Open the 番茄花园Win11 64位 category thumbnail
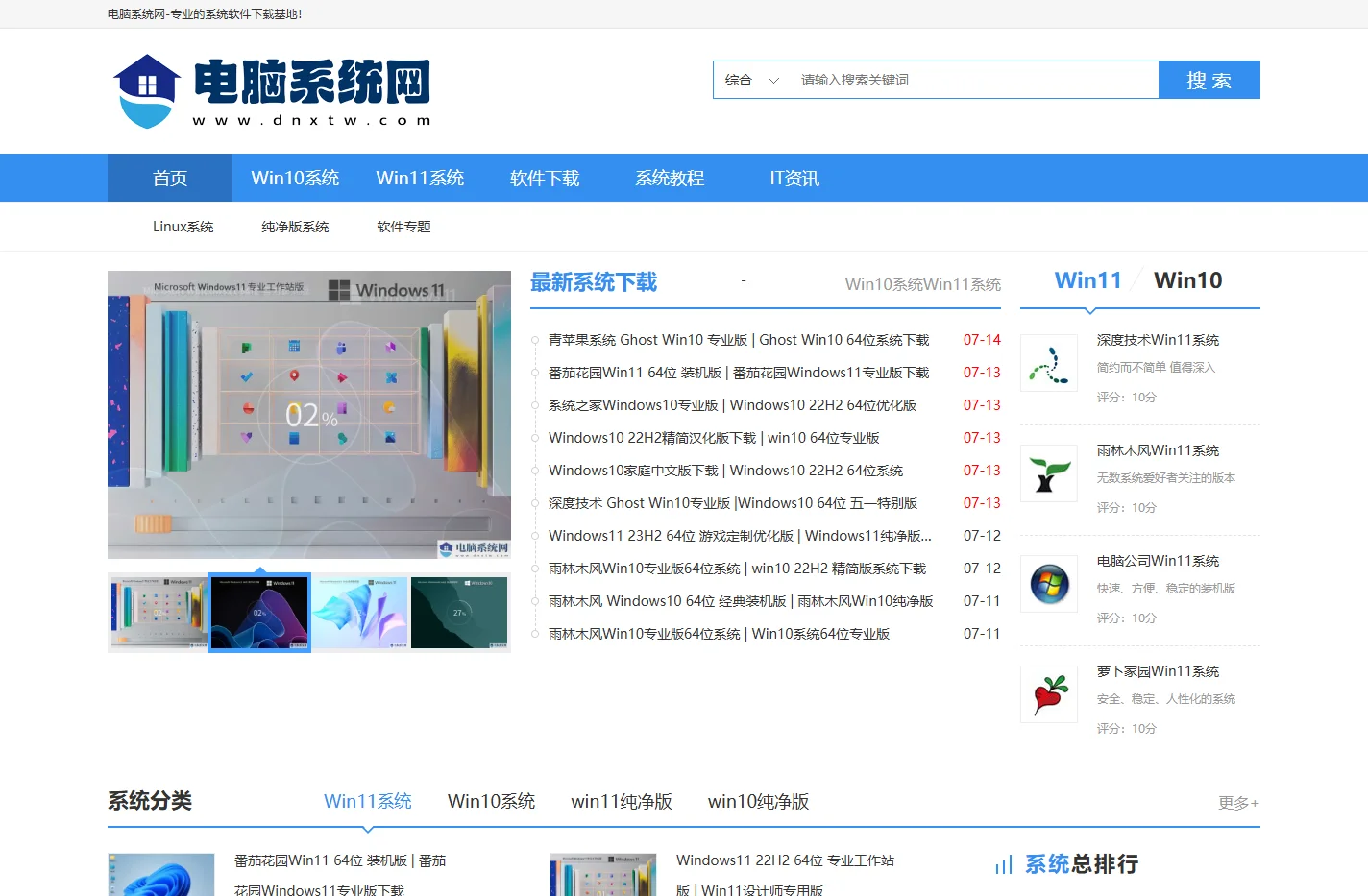 coord(161,875)
